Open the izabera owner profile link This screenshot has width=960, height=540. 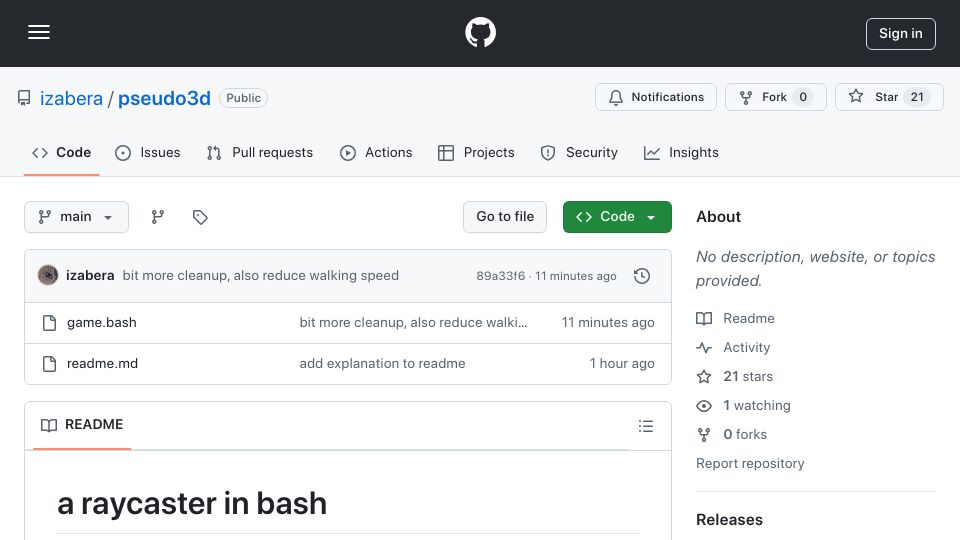71,98
